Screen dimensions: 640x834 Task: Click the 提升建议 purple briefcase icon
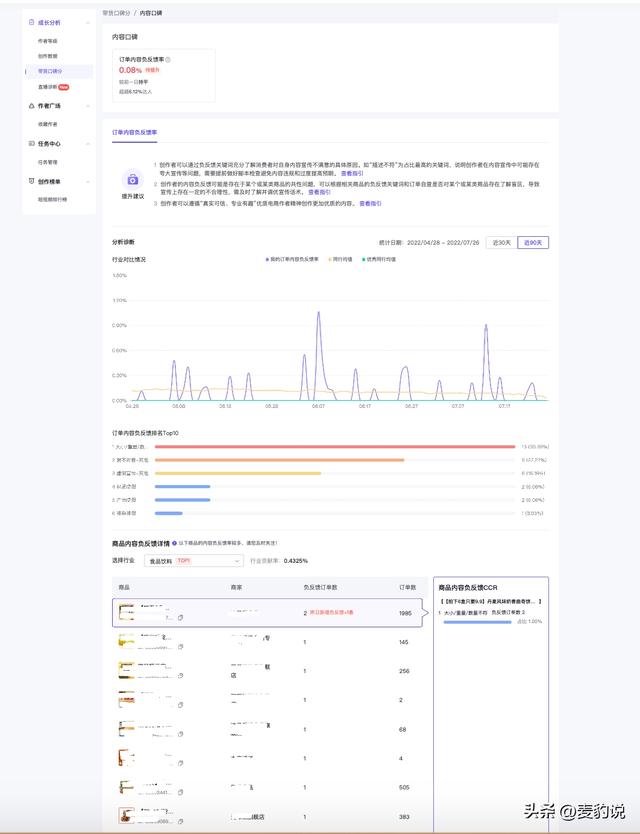133,179
